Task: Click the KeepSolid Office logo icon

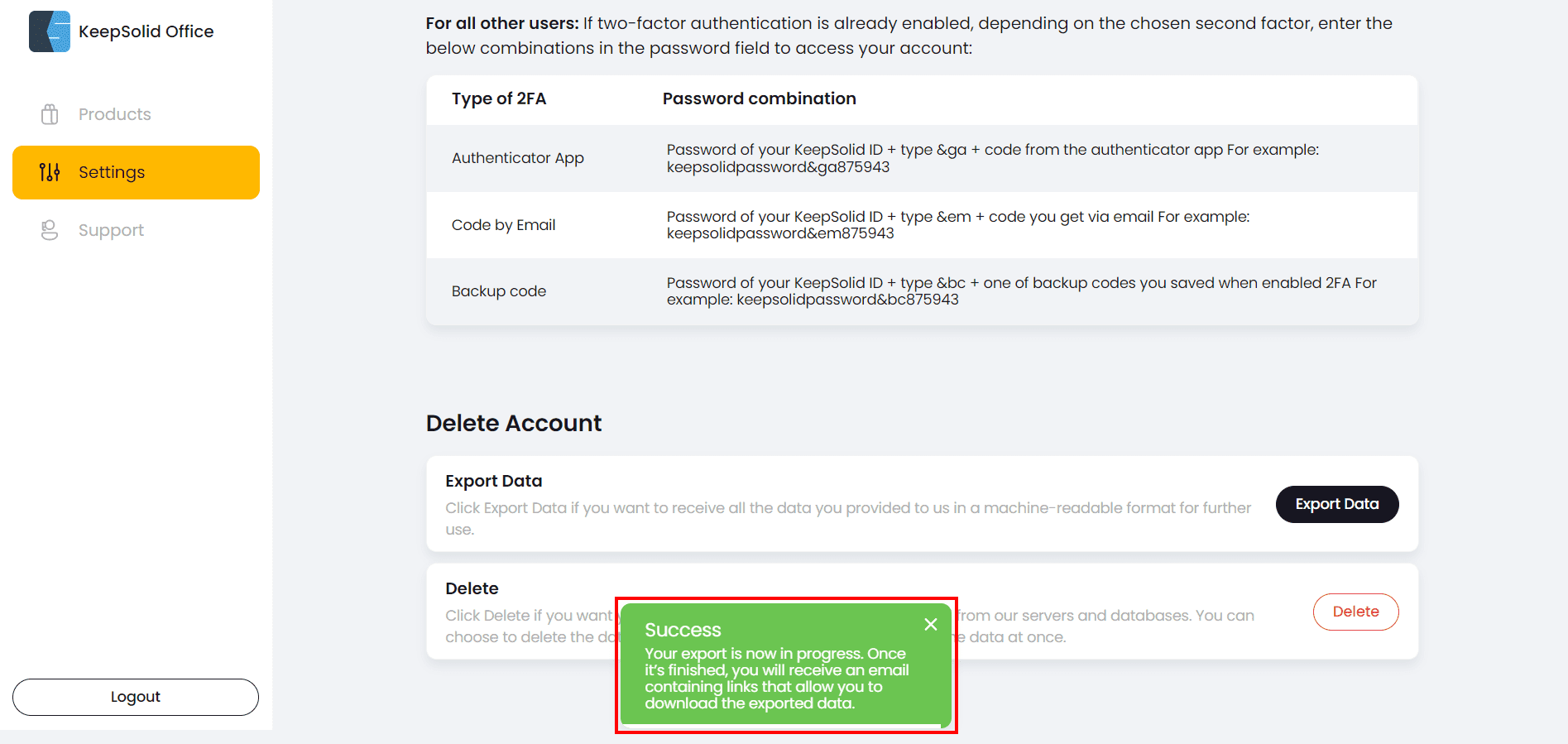Action: pyautogui.click(x=50, y=31)
